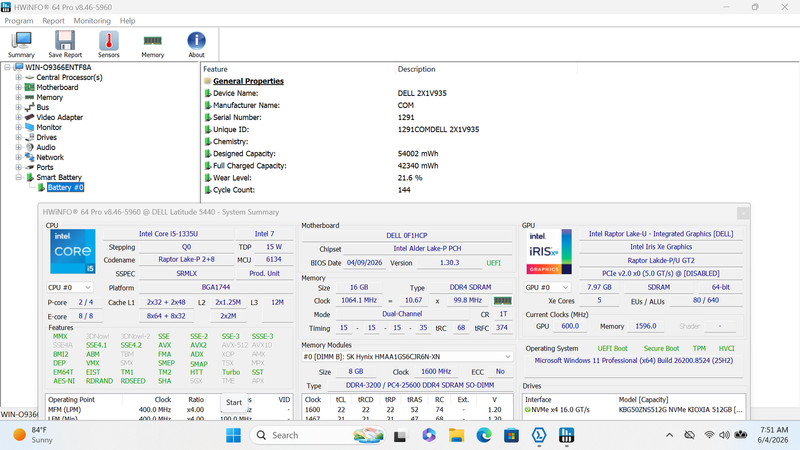
Task: Click the Save Report floppy icon
Action: point(65,44)
